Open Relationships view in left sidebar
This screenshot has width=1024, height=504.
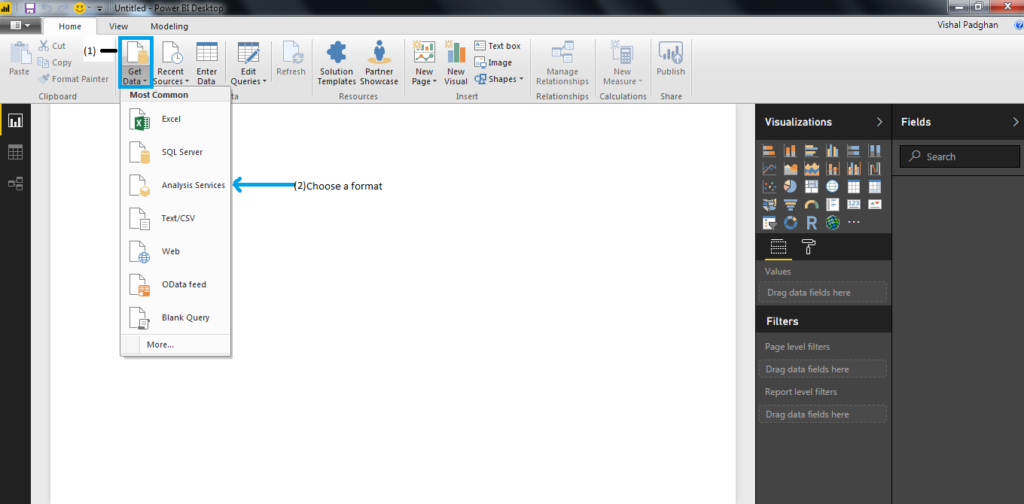click(15, 183)
